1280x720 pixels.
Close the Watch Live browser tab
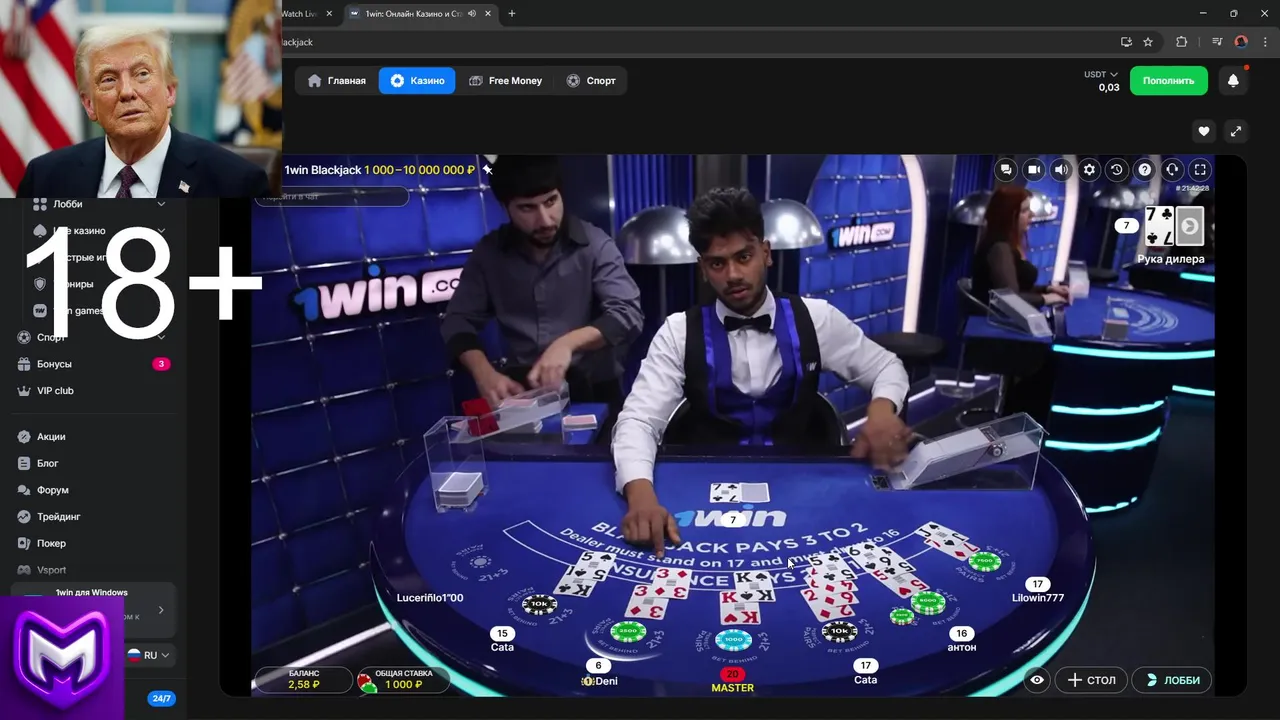(329, 14)
